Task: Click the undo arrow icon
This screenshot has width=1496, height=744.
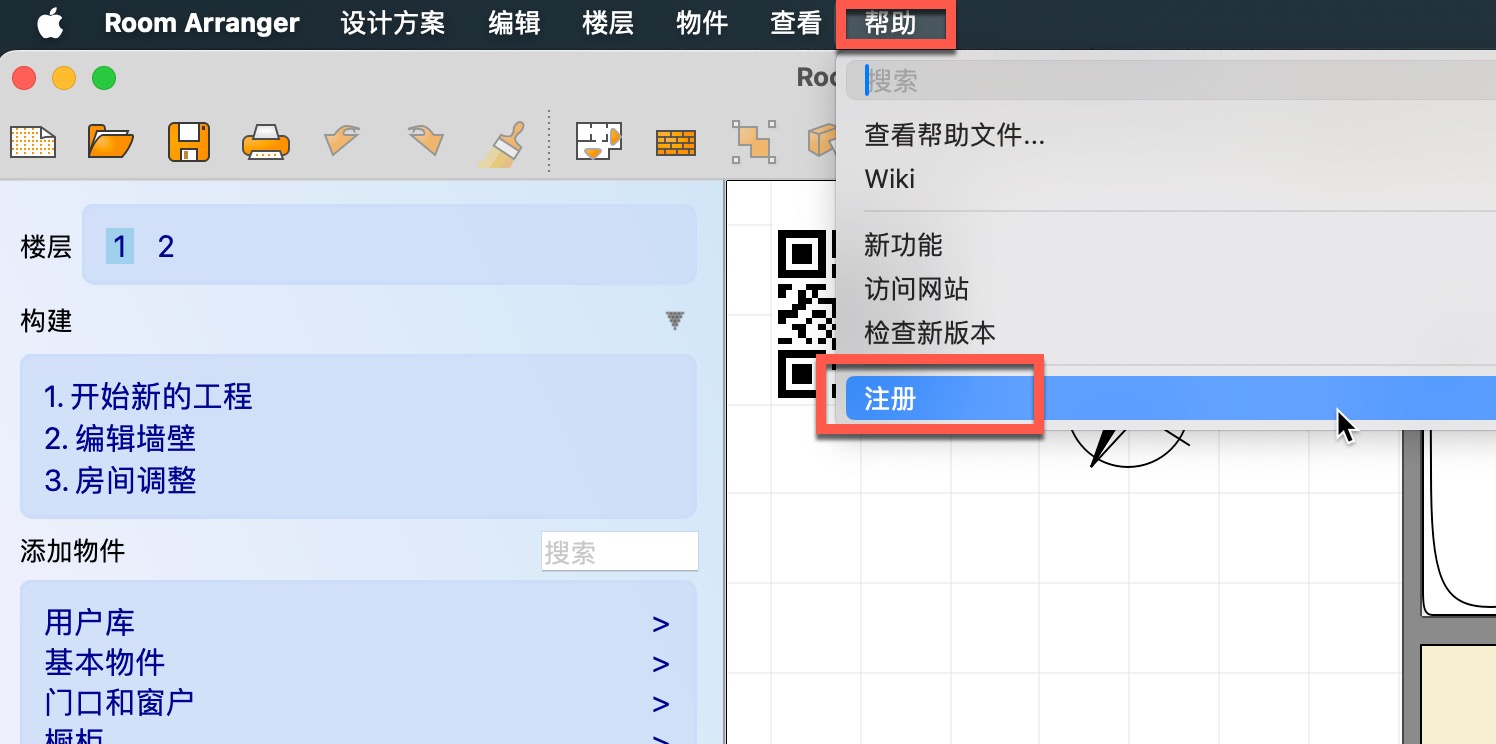Action: point(342,142)
